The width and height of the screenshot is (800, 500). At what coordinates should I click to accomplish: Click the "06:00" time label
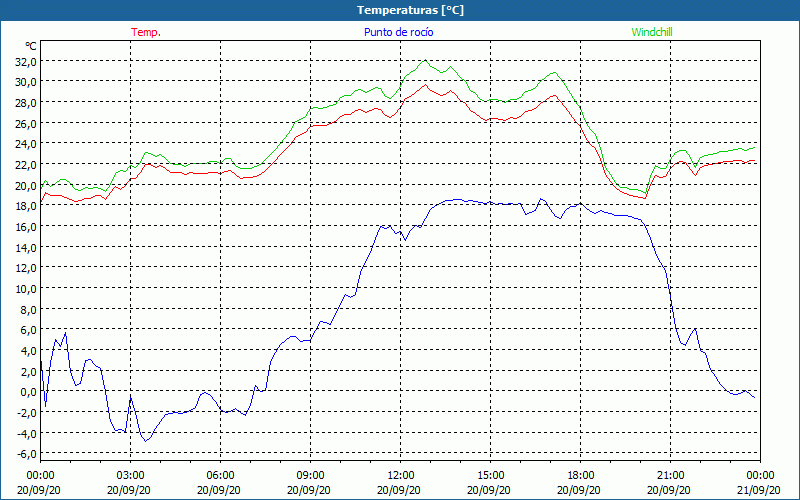pos(220,476)
